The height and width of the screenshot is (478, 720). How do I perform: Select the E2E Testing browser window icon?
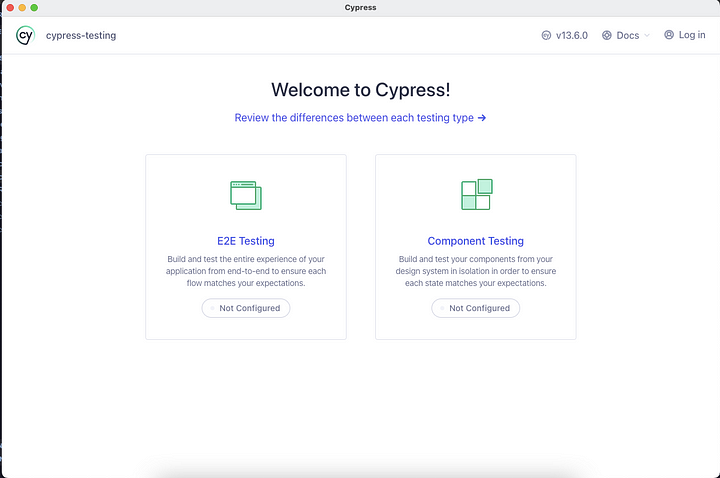pos(246,195)
